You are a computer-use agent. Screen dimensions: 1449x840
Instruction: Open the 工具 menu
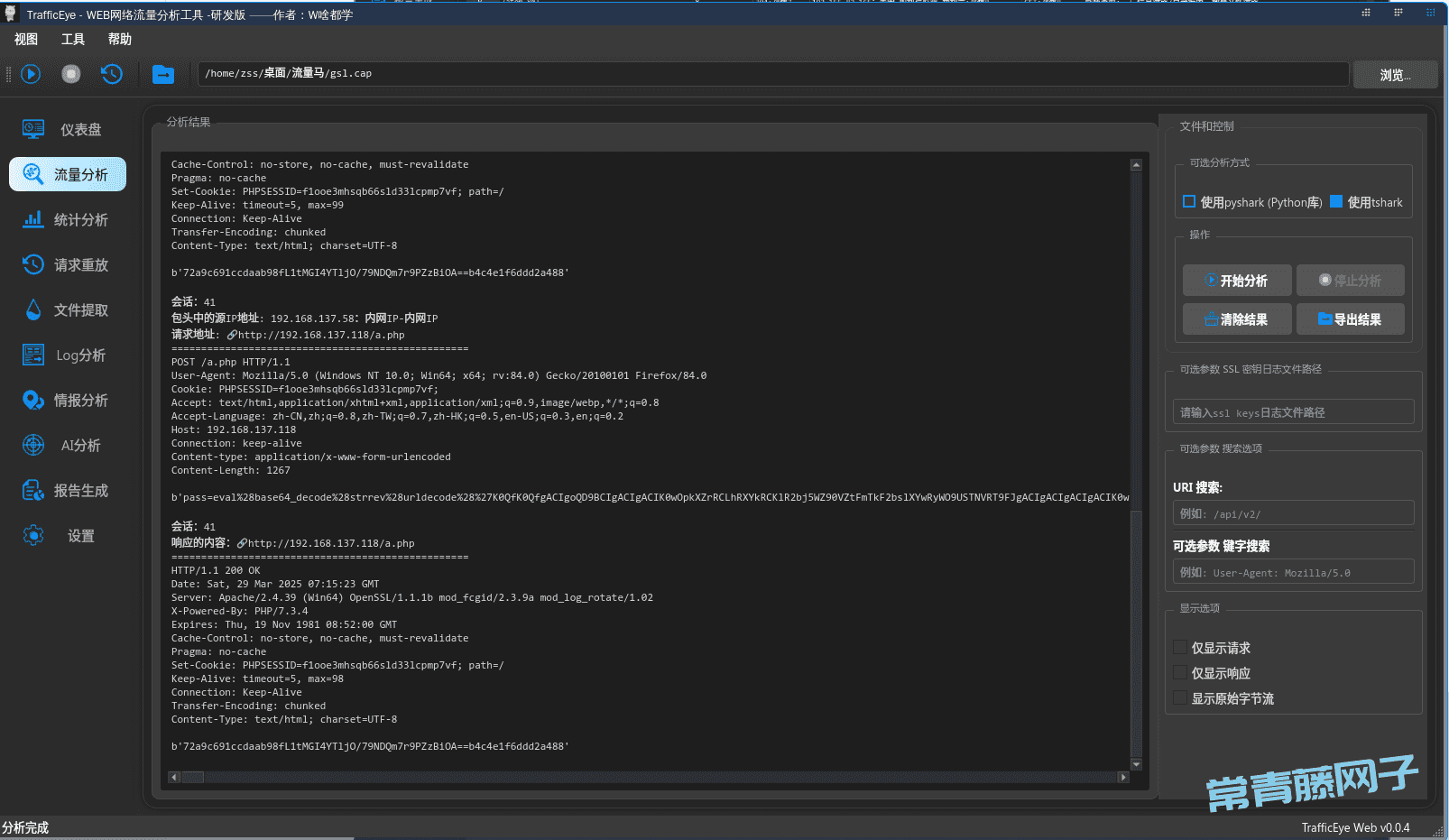pyautogui.click(x=73, y=40)
